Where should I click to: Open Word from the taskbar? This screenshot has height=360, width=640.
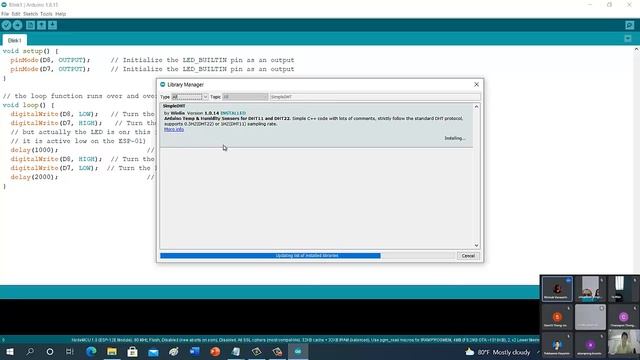(x=195, y=351)
